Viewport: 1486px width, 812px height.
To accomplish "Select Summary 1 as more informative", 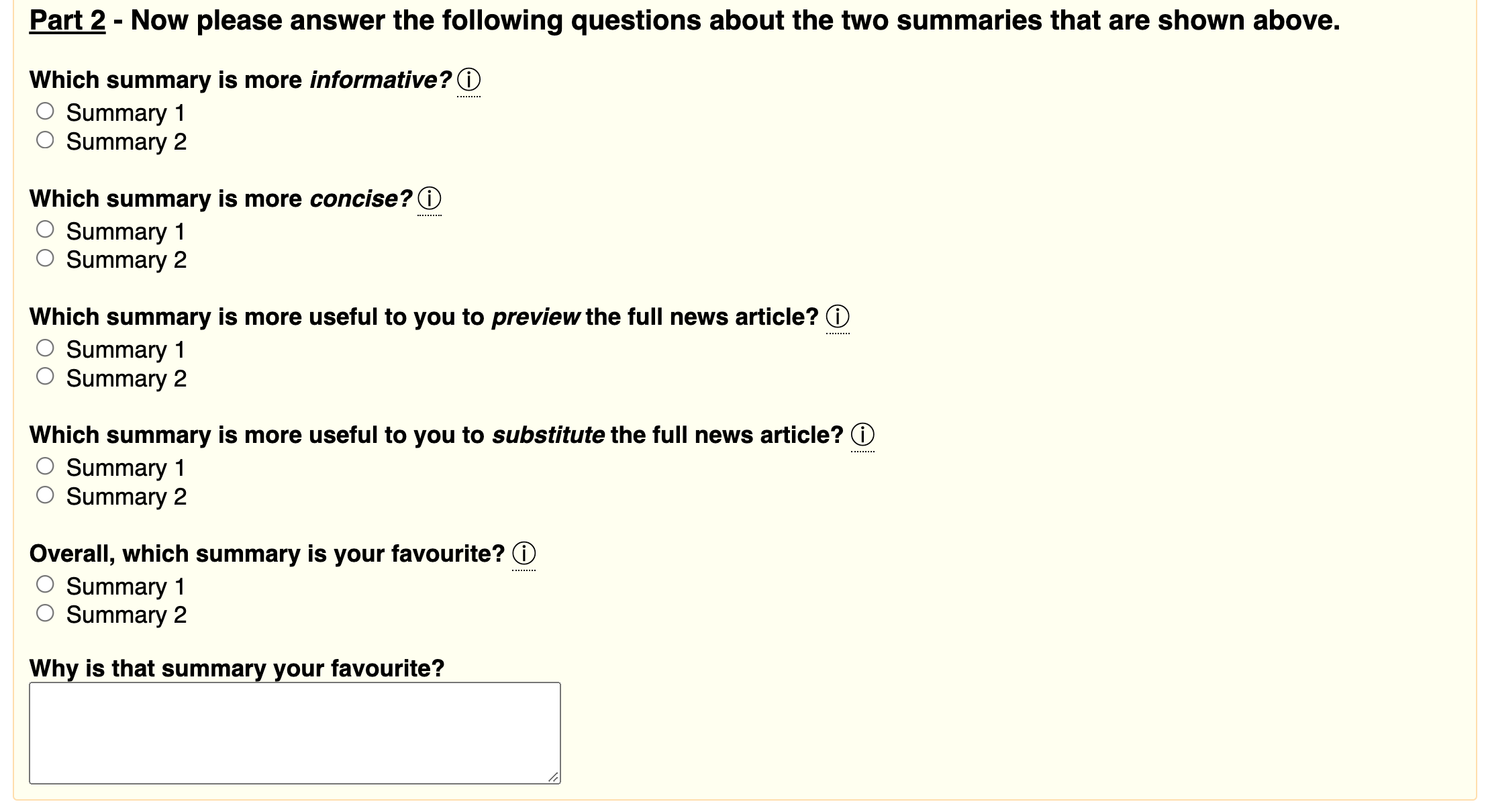I will (x=45, y=111).
